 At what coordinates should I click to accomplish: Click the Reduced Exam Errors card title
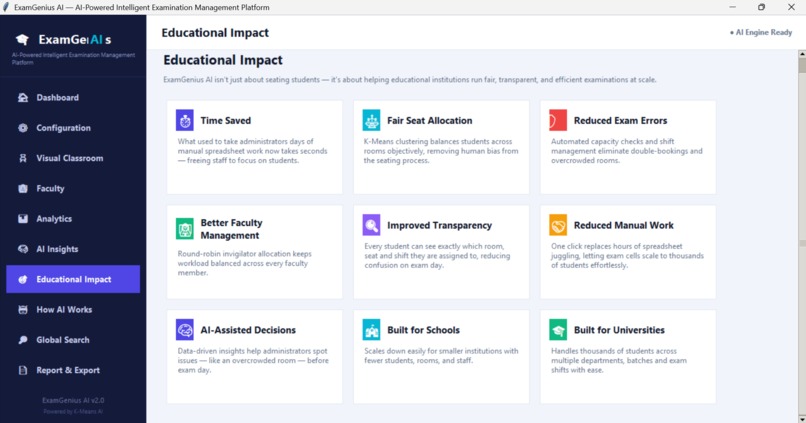[x=620, y=120]
